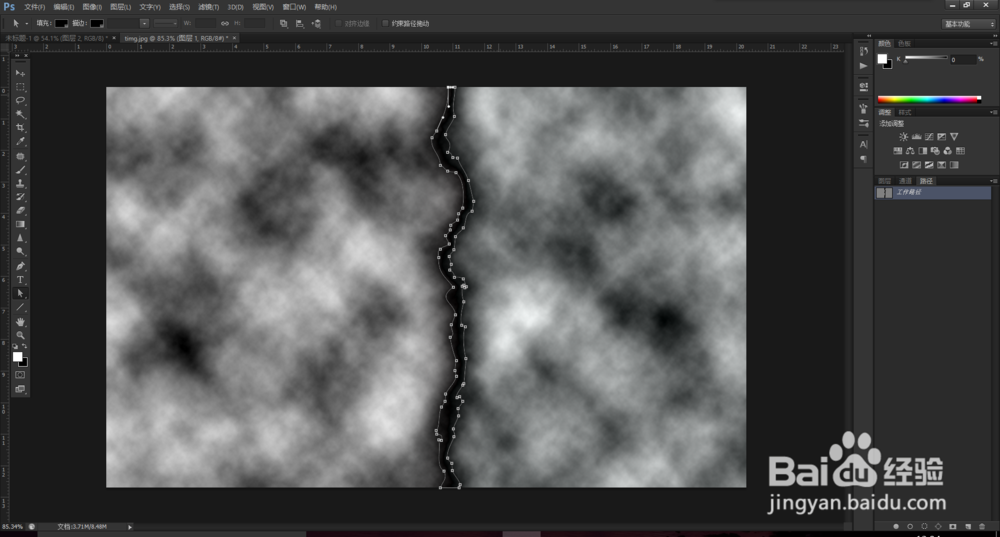Open the stroke line style dropdown

[165, 24]
